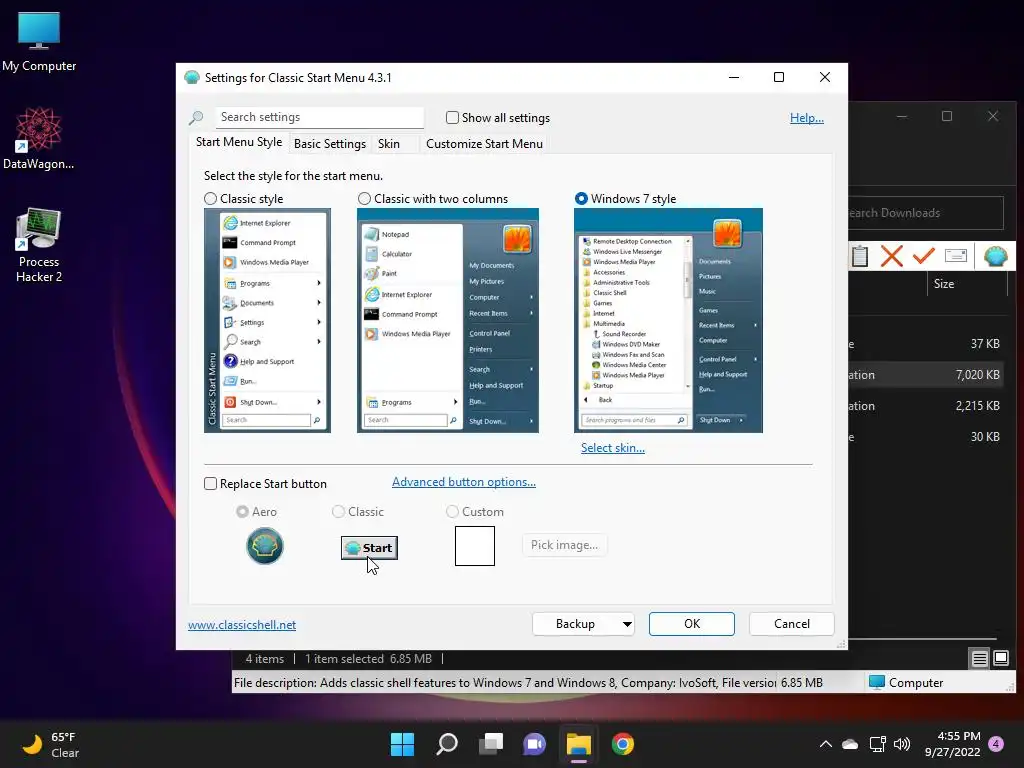Check Replace Start button option
This screenshot has height=768, width=1024.
pyautogui.click(x=210, y=483)
